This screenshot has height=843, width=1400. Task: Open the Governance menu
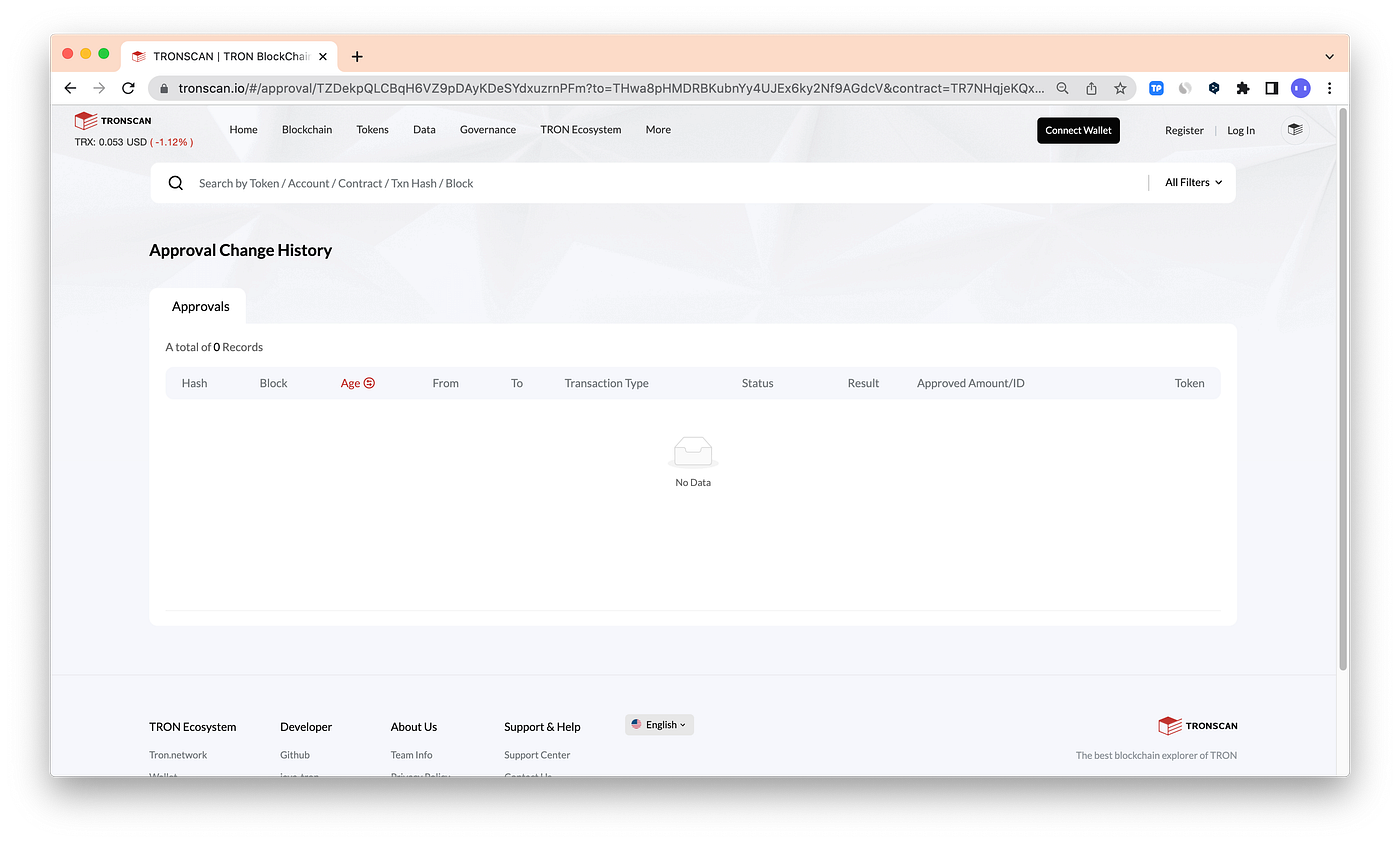[x=488, y=130]
